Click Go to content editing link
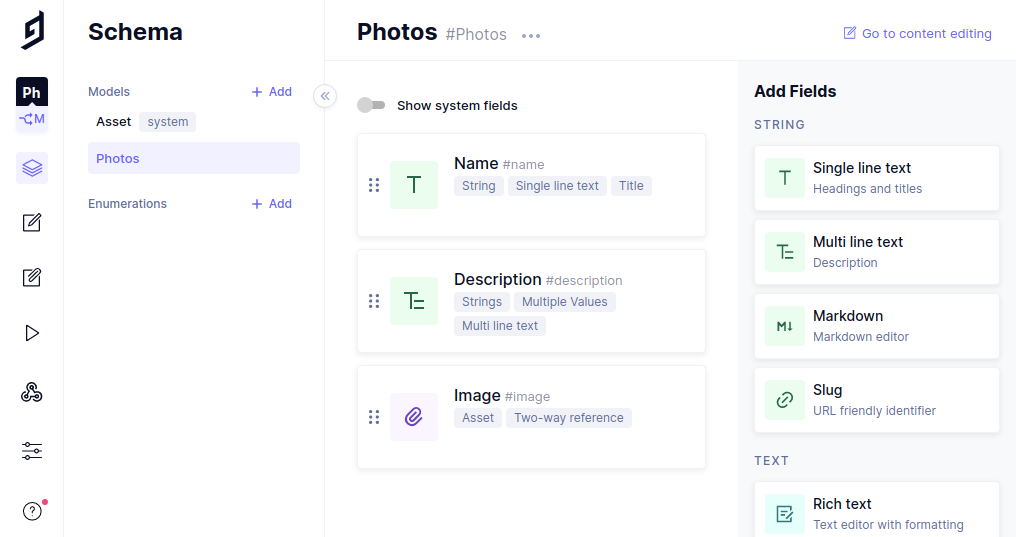Image resolution: width=1016 pixels, height=537 pixels. pos(918,33)
